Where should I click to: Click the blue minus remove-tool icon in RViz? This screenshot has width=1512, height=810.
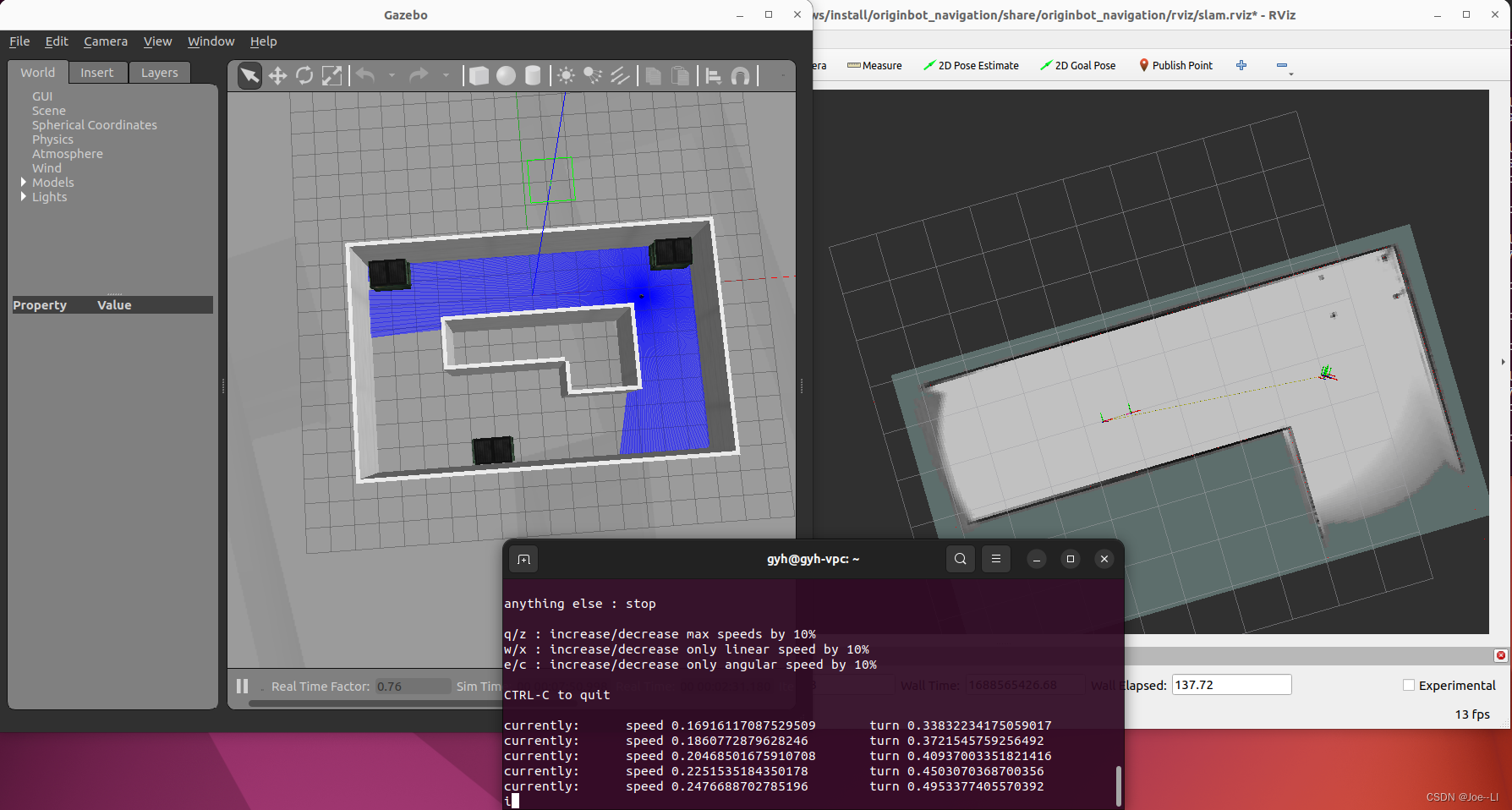click(x=1282, y=65)
